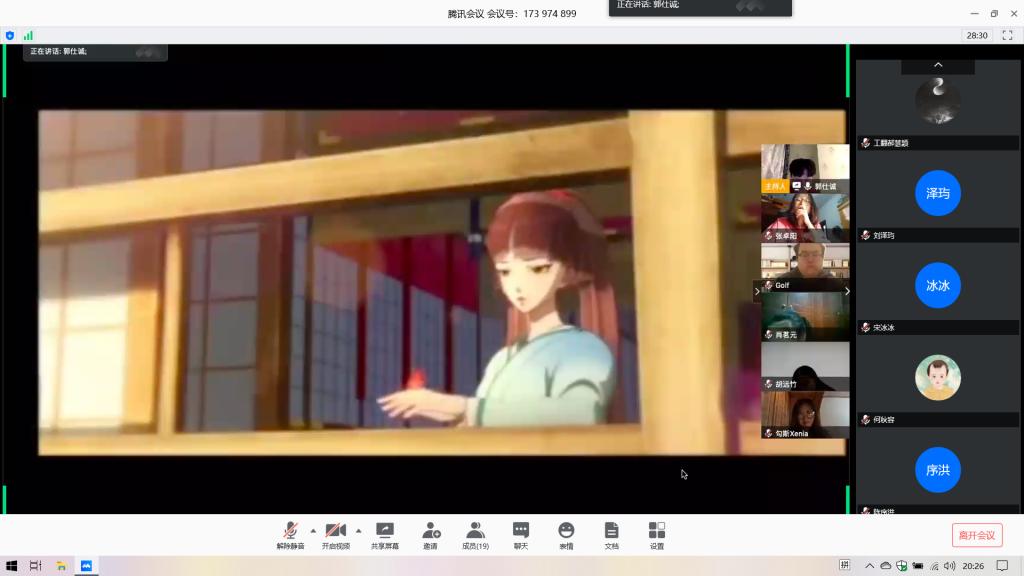Screen dimensions: 1024x576
Task: Select the baby cartoon avatar of 何秋容
Action: [x=938, y=377]
